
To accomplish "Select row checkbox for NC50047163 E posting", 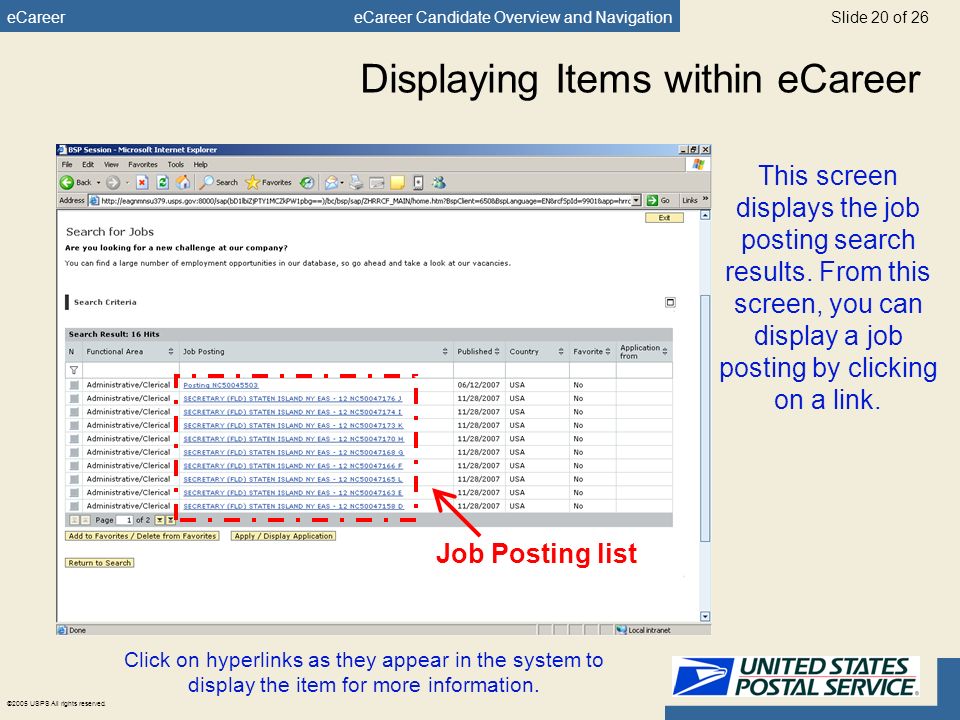I will coord(74,493).
